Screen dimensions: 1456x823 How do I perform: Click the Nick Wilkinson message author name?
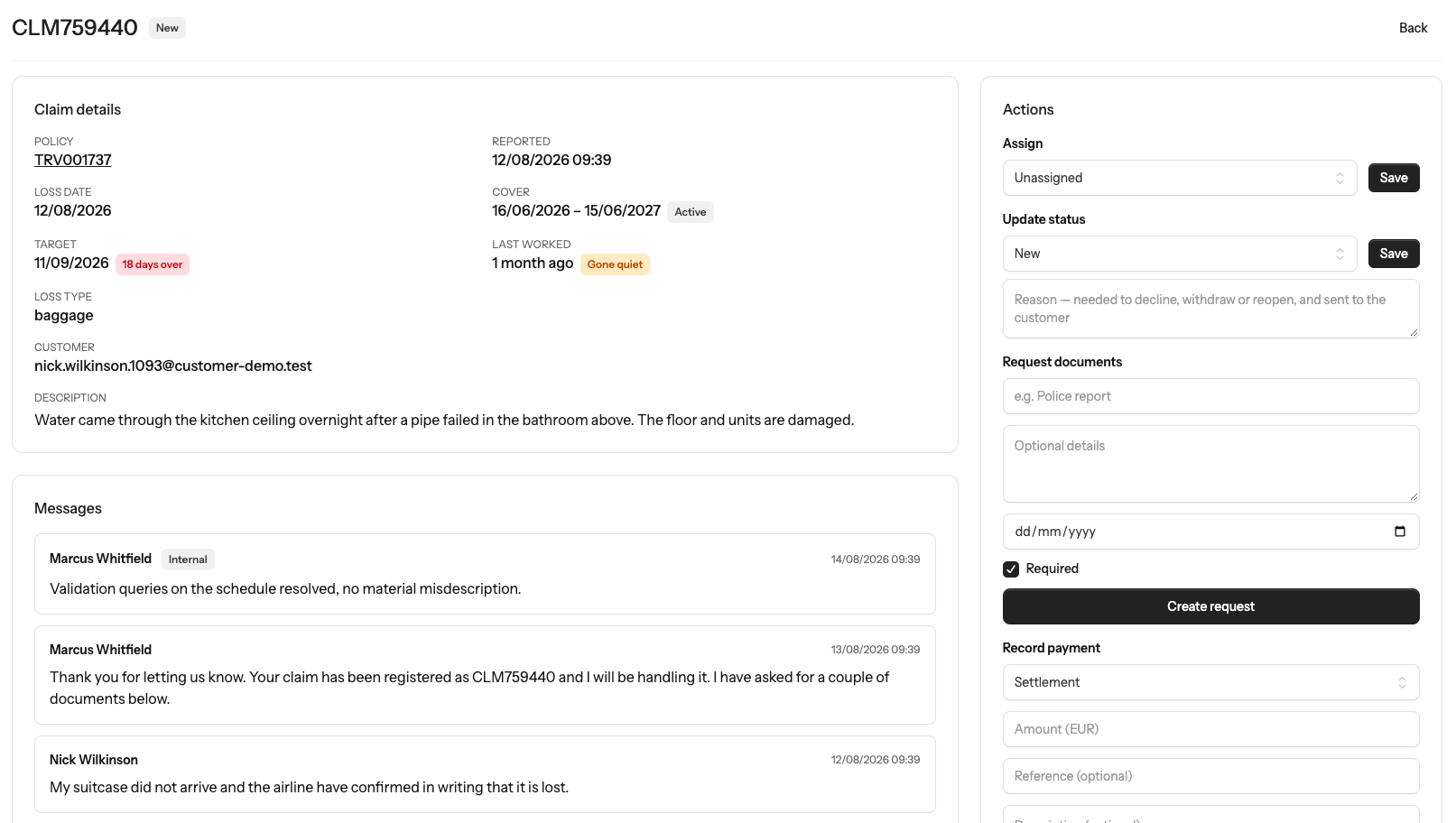pos(94,760)
